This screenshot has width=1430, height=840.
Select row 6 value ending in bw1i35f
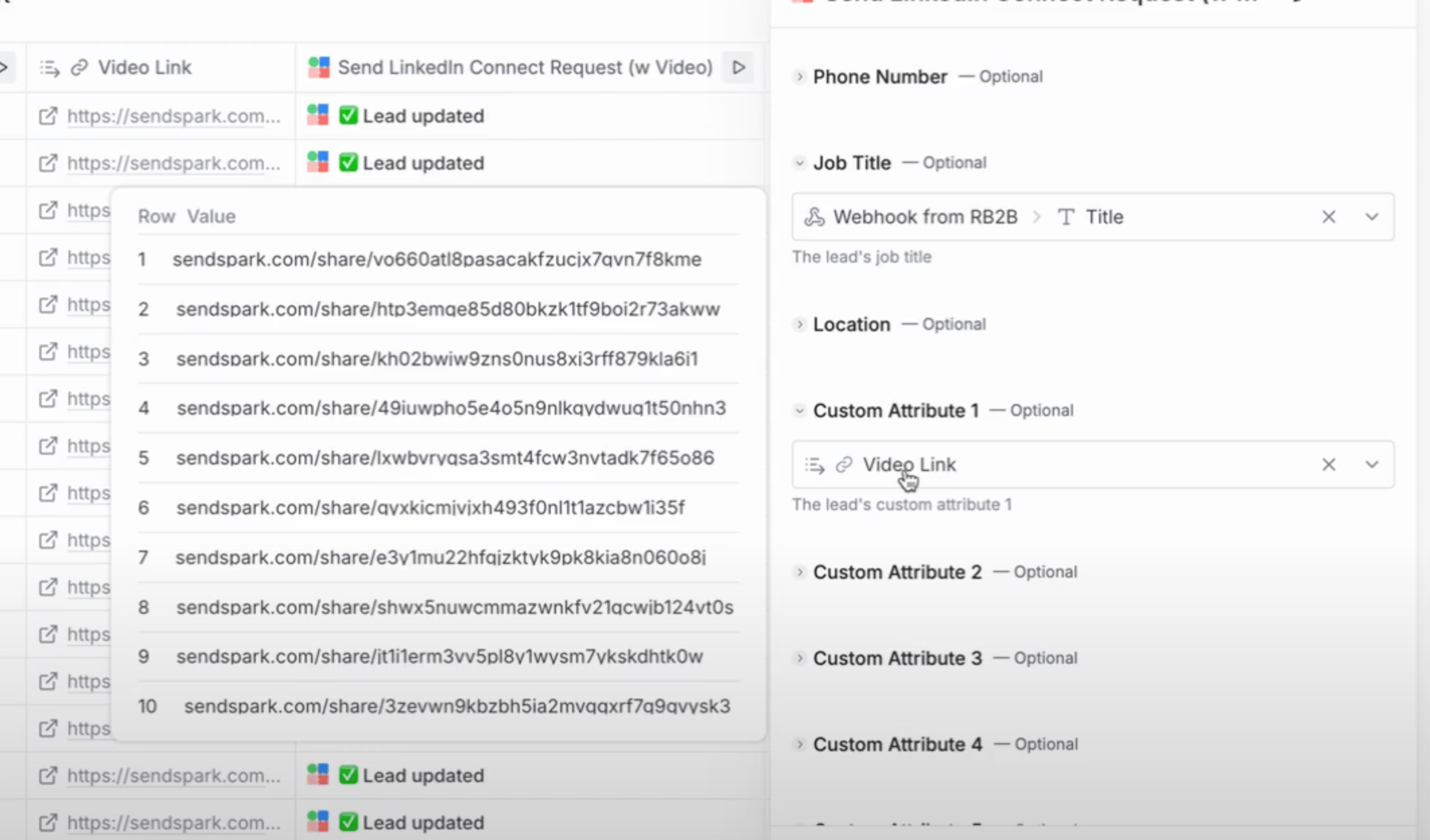pyautogui.click(x=431, y=508)
